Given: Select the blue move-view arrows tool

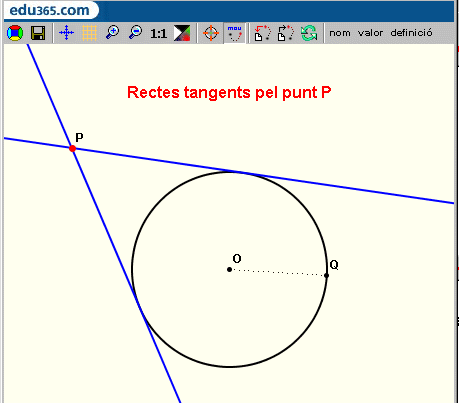Looking at the screenshot, I should (66, 33).
